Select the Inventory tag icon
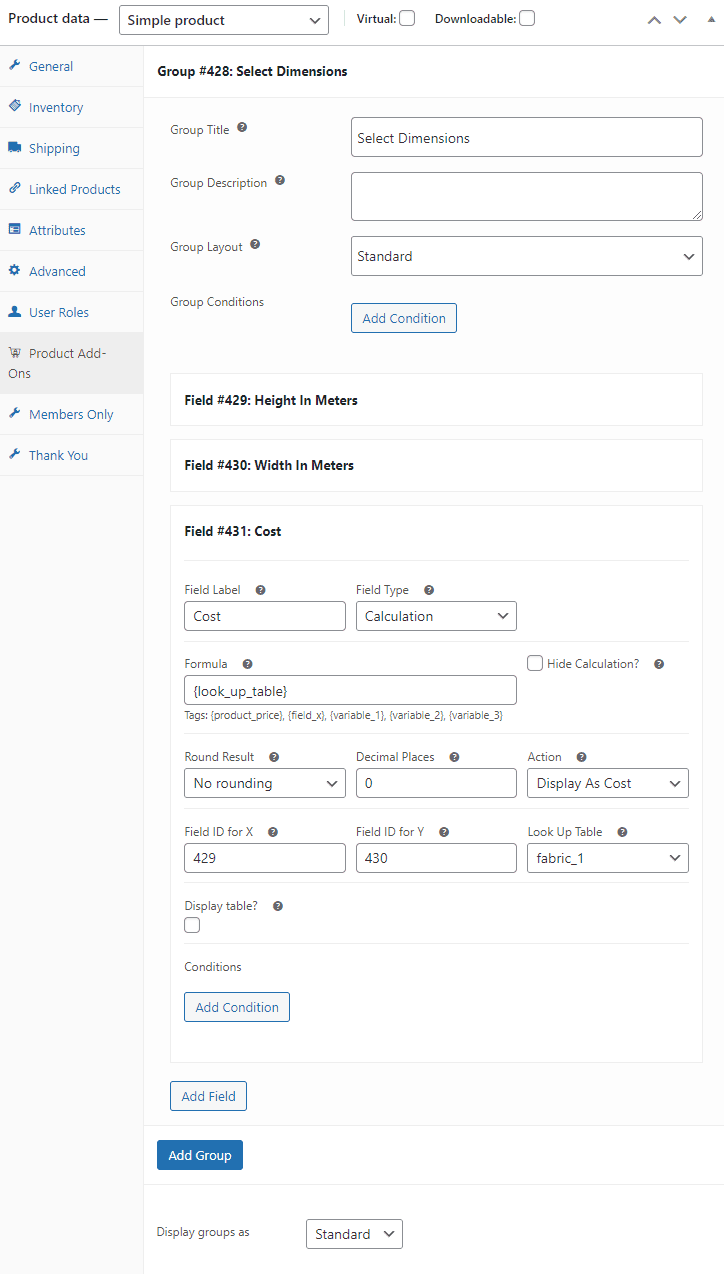This screenshot has width=724, height=1274. (x=16, y=107)
